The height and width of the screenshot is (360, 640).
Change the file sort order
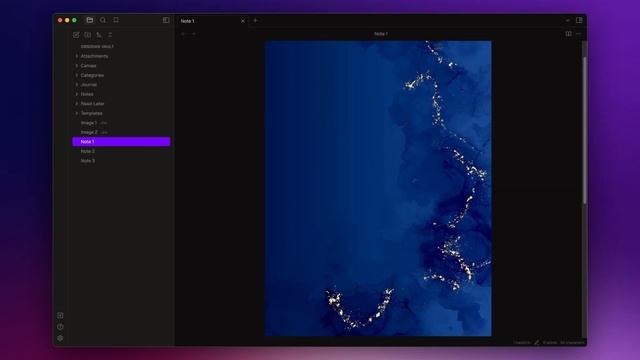99,35
